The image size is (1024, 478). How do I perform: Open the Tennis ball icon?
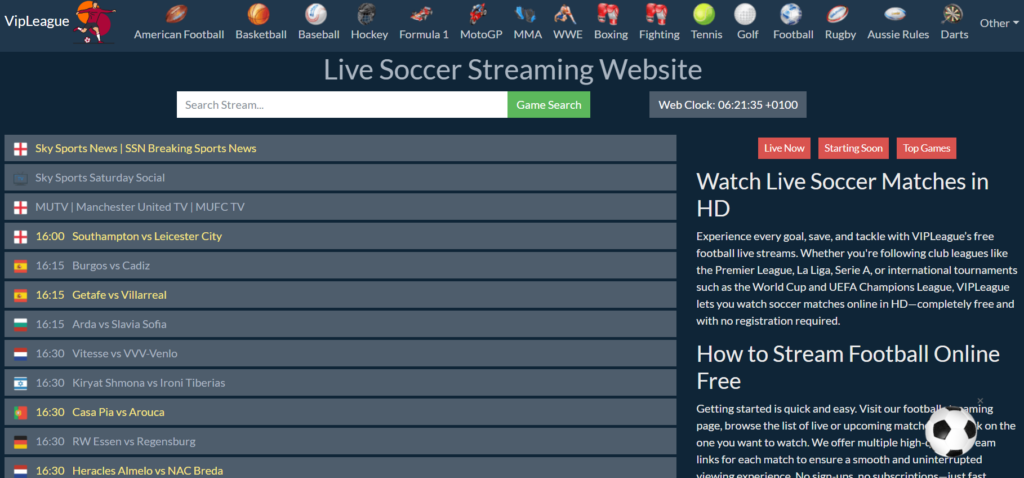(704, 14)
